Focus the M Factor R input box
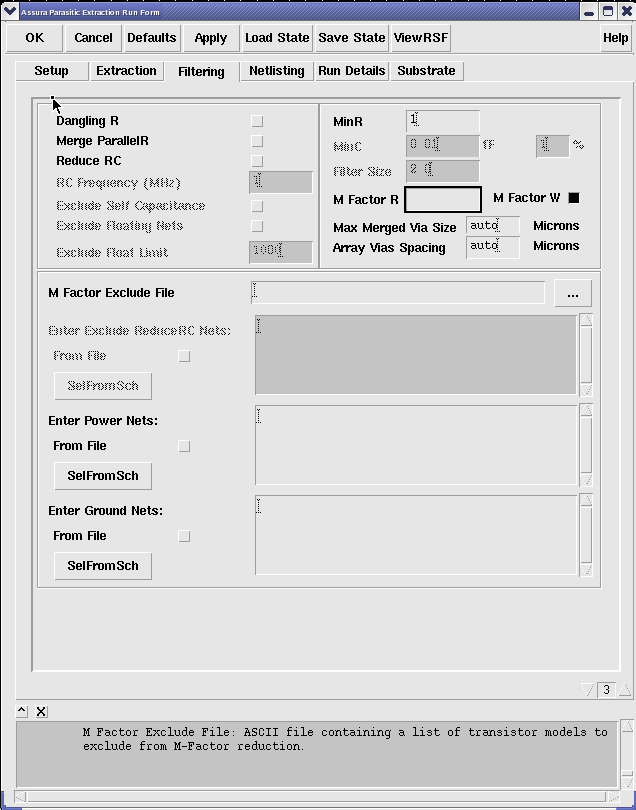The width and height of the screenshot is (636, 810). click(443, 199)
